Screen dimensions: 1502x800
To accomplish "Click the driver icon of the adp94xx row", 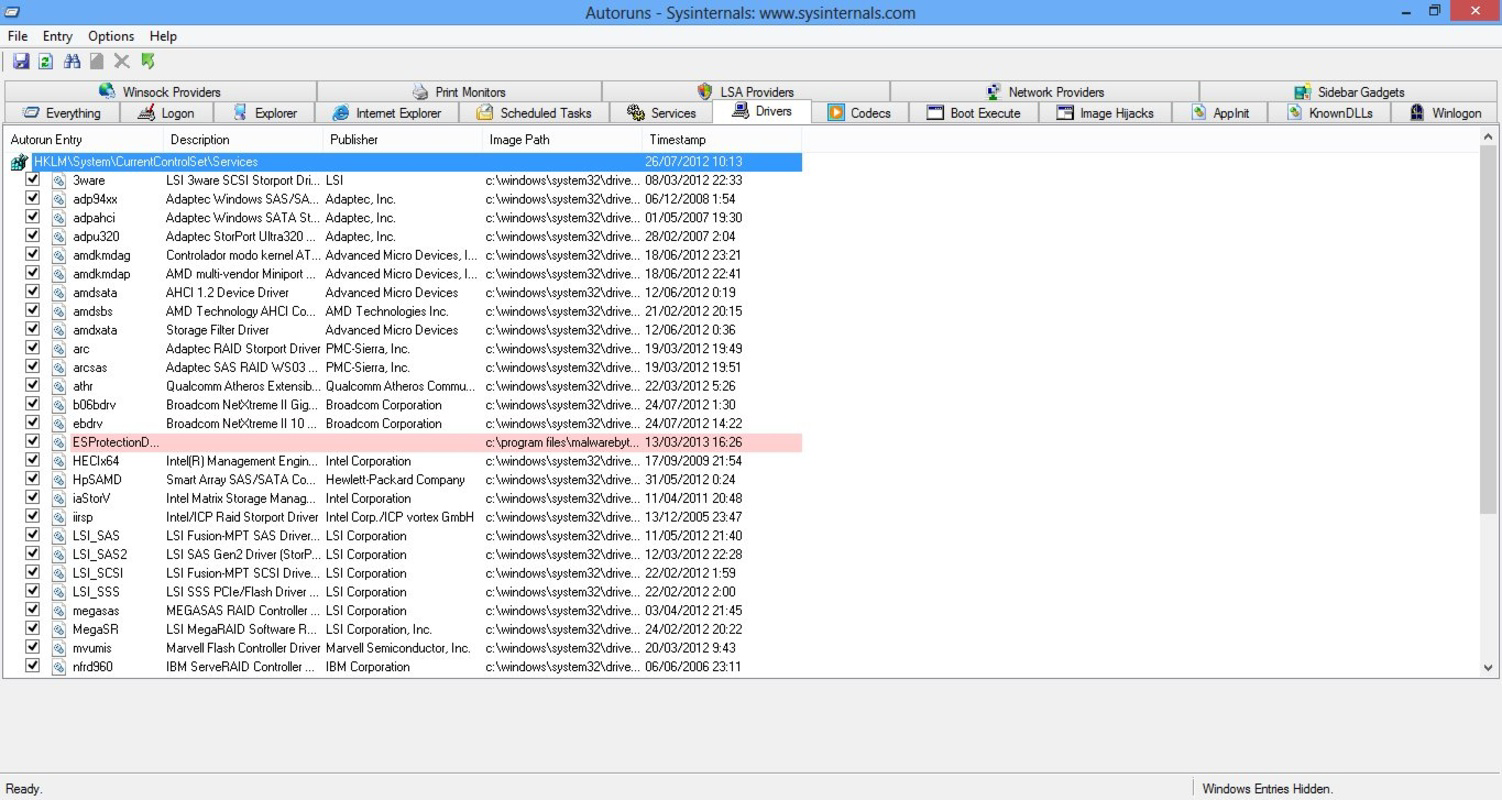I will (59, 200).
